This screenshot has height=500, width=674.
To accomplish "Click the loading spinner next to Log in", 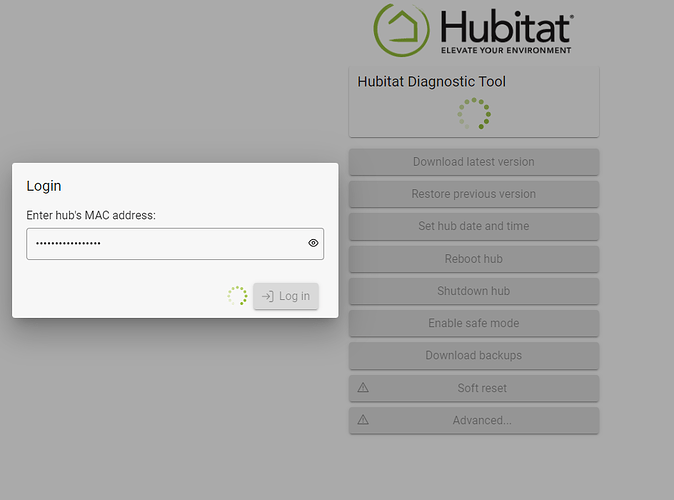I will point(237,296).
